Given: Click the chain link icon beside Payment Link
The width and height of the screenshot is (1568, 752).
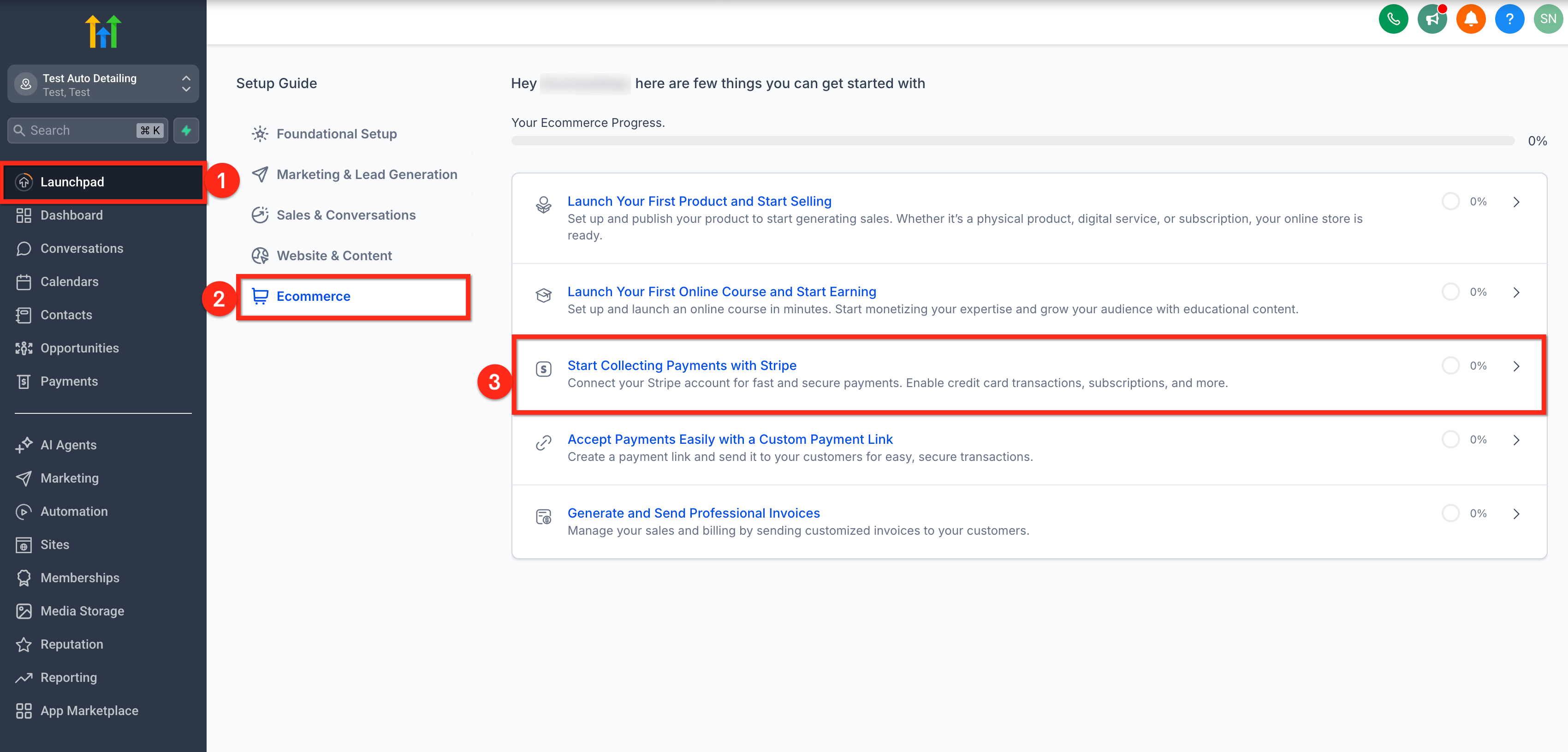Looking at the screenshot, I should point(544,443).
